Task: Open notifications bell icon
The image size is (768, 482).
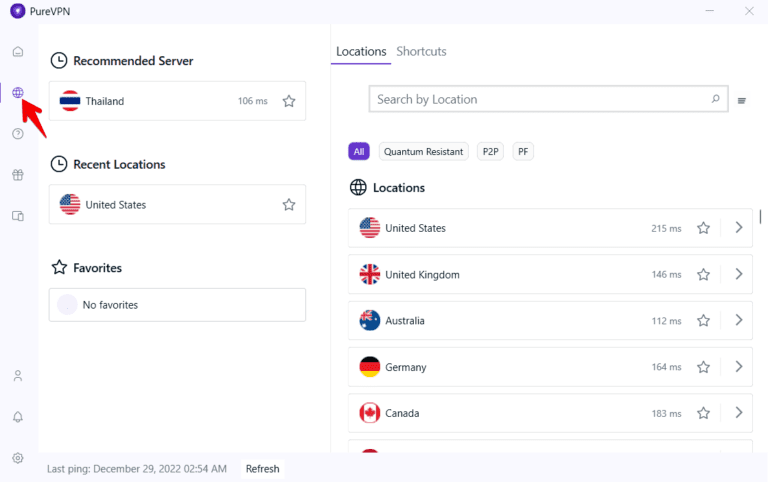Action: (18, 417)
